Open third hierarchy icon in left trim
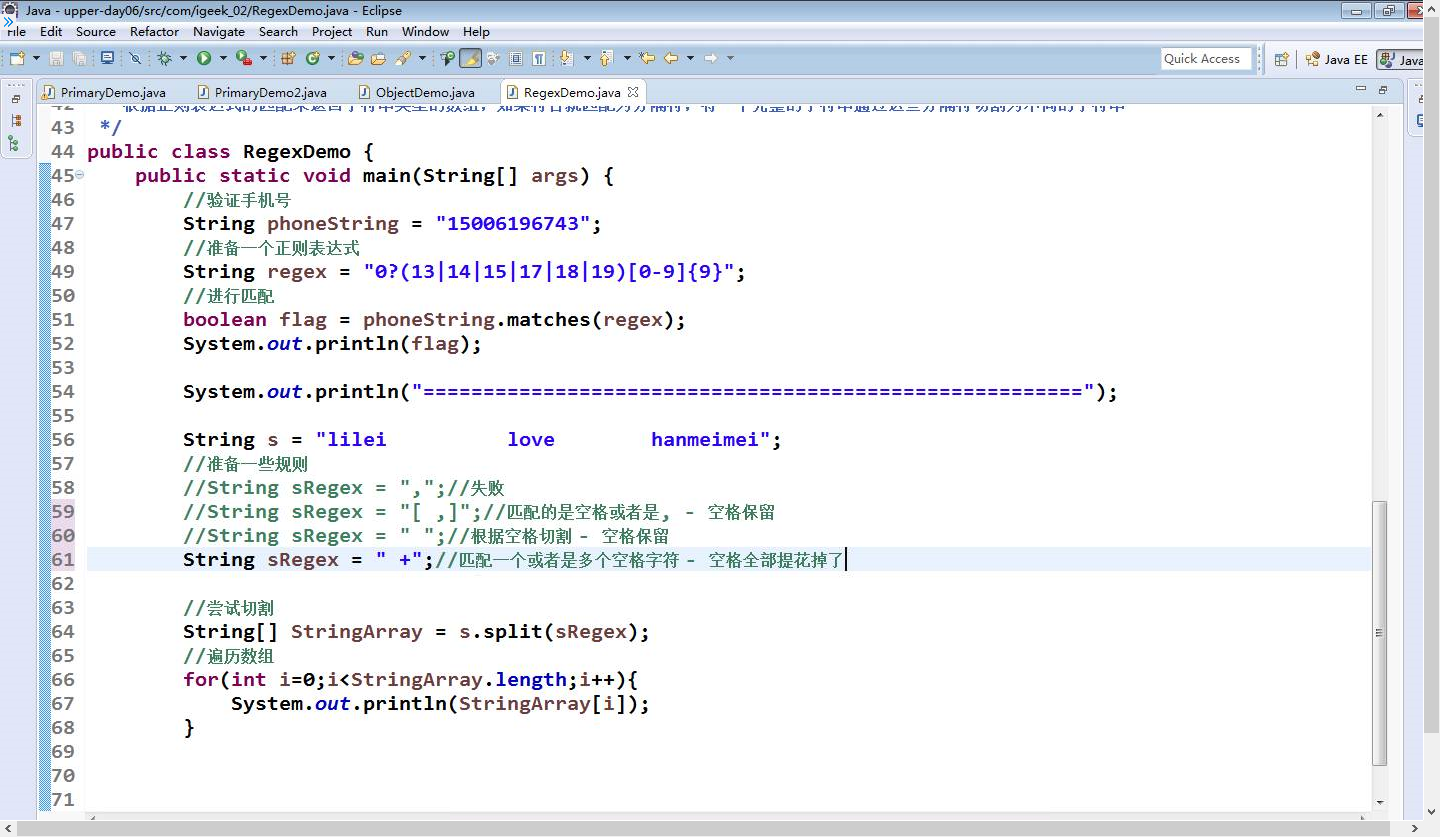Image resolution: width=1440 pixels, height=837 pixels. pyautogui.click(x=13, y=144)
